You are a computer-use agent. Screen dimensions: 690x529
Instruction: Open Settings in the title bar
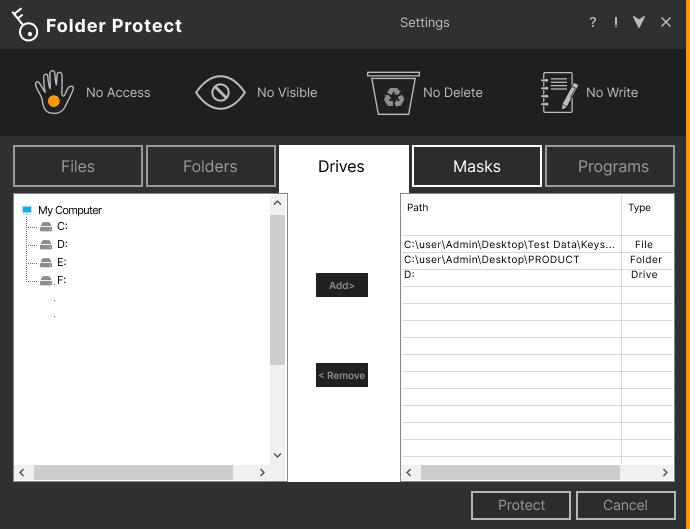pos(425,22)
